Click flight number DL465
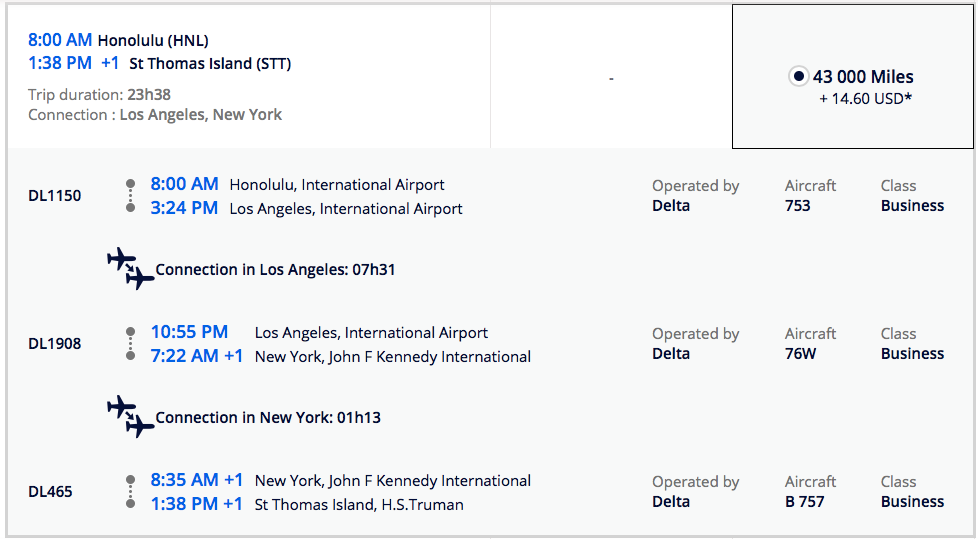This screenshot has height=539, width=978. (50, 491)
